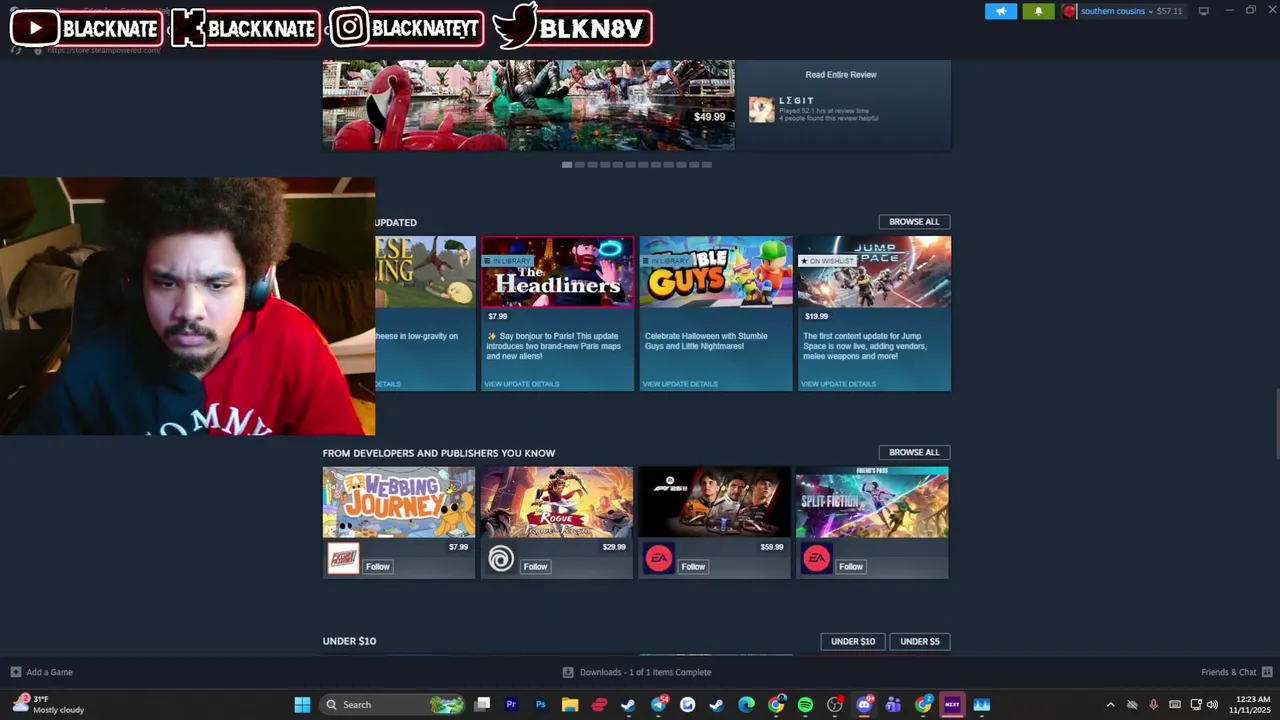View update details for Jump Space
The width and height of the screenshot is (1280, 720).
point(838,384)
